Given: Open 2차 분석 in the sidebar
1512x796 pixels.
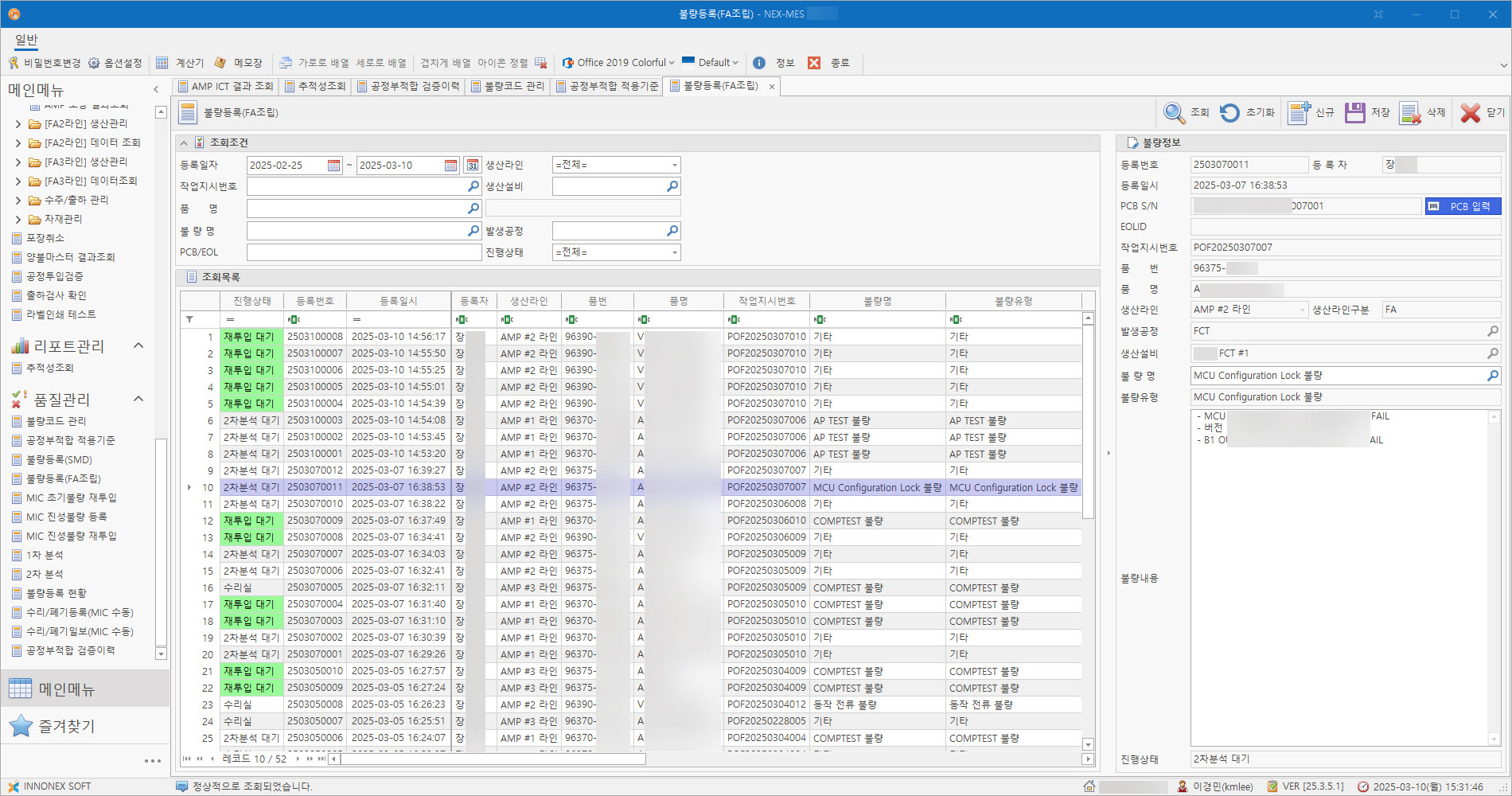Looking at the screenshot, I should [45, 574].
